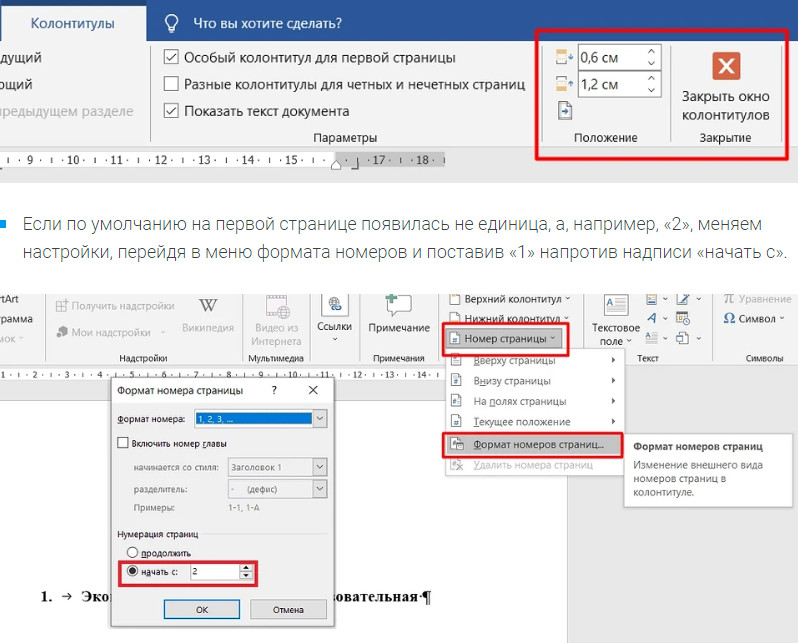Toggle 'Включить номер главы' checkbox
798x643 pixels.
124,443
